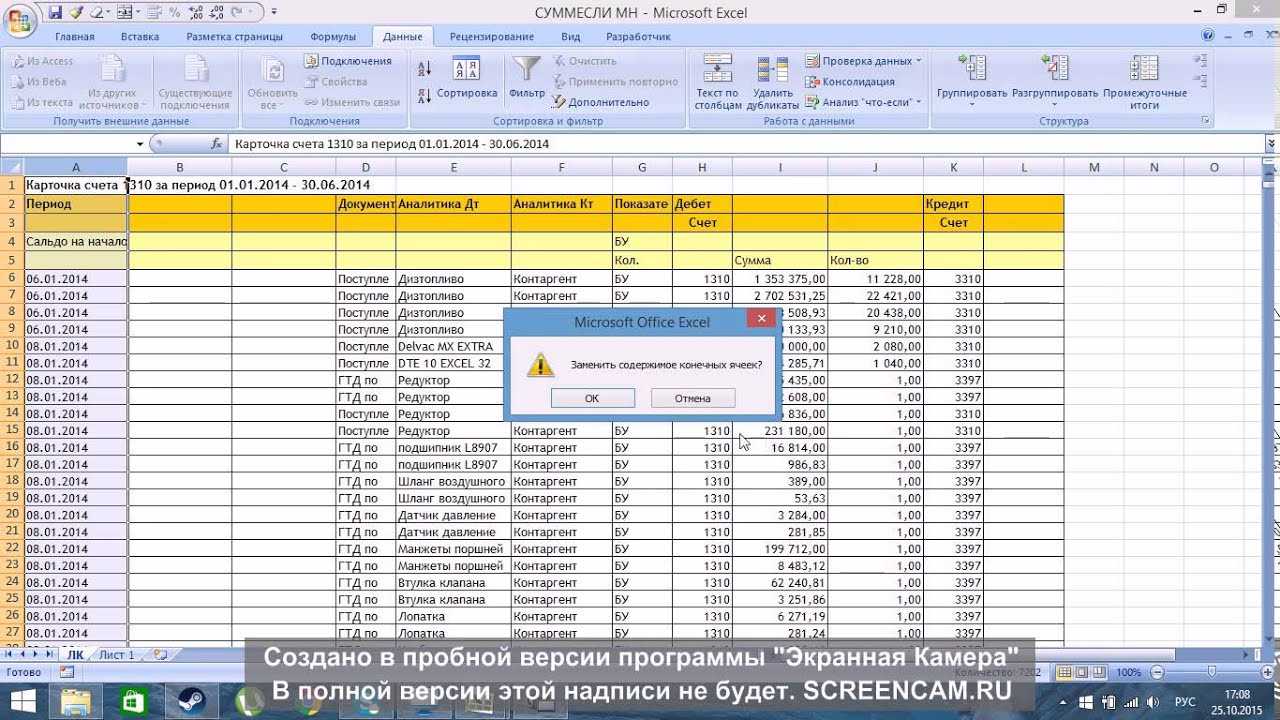The width and height of the screenshot is (1280, 720).
Task: Open the Главная tab
Action: point(75,37)
